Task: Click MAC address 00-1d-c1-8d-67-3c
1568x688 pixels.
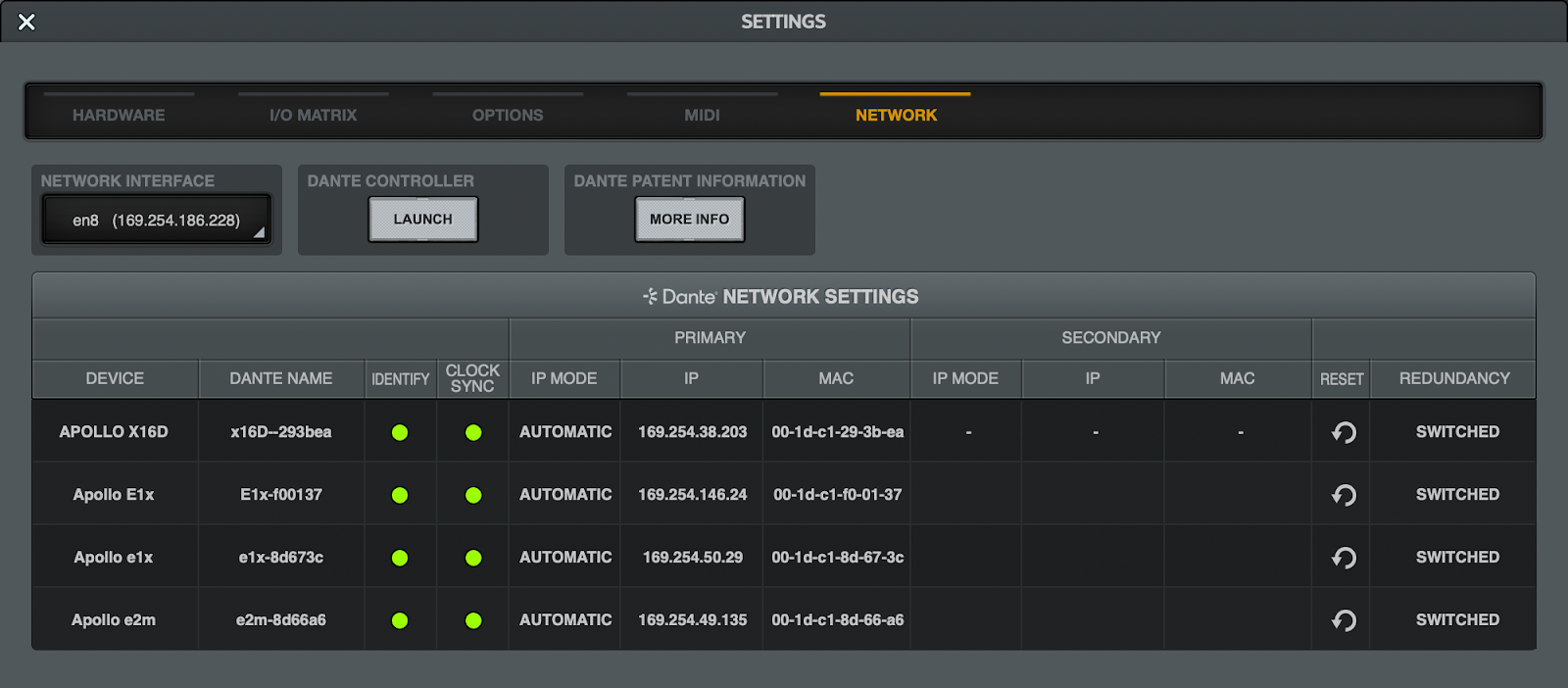Action: tap(838, 557)
